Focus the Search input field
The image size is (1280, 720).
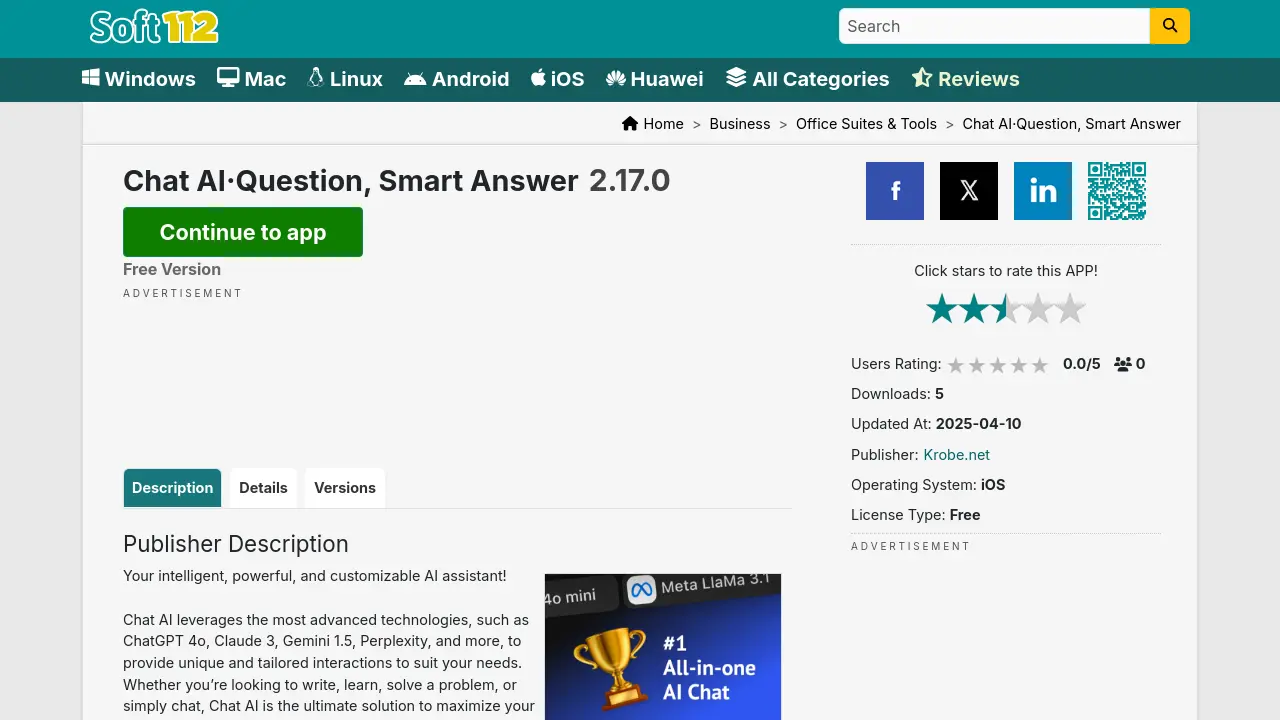(994, 26)
